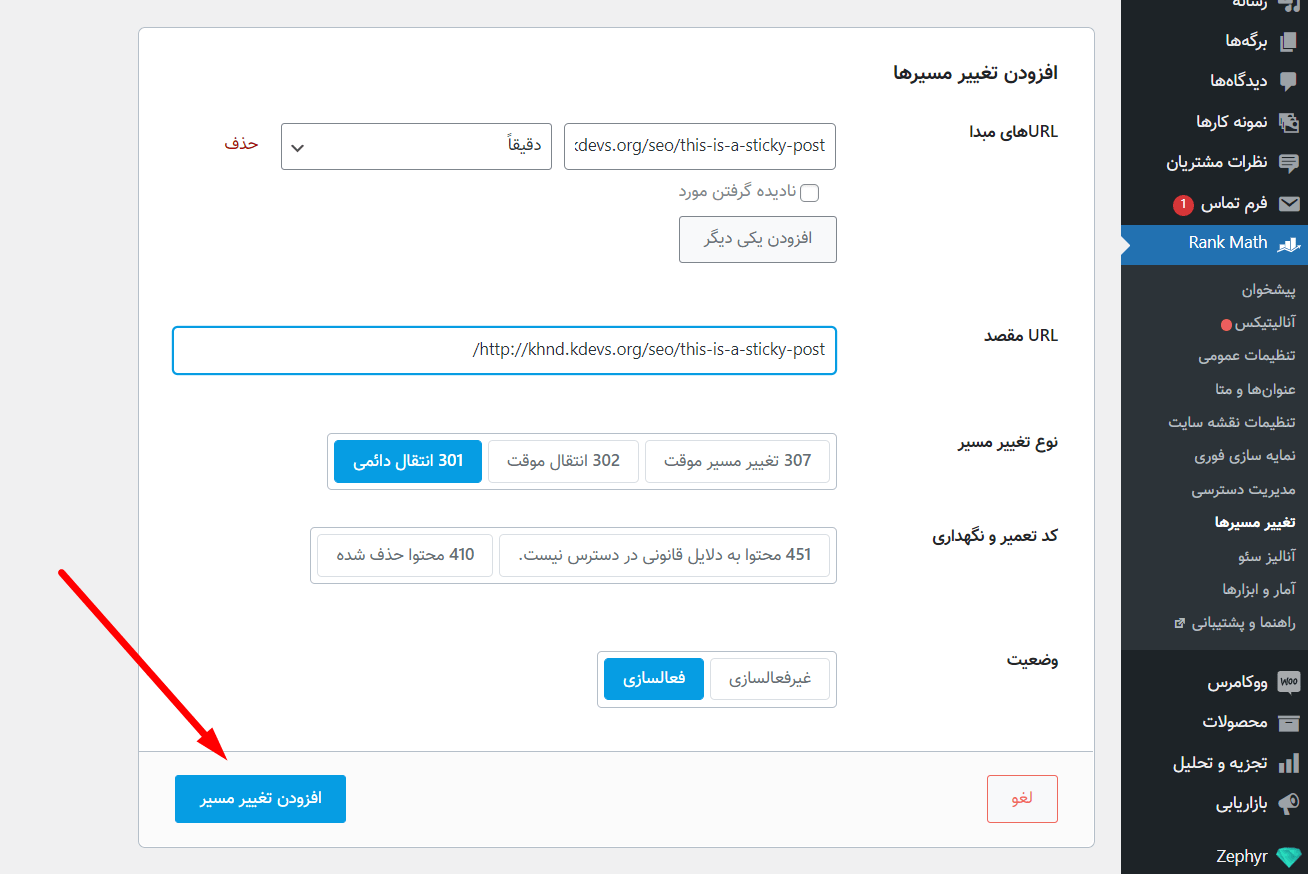
Task: Open the Rank Math sidebar icon
Action: pos(1291,244)
